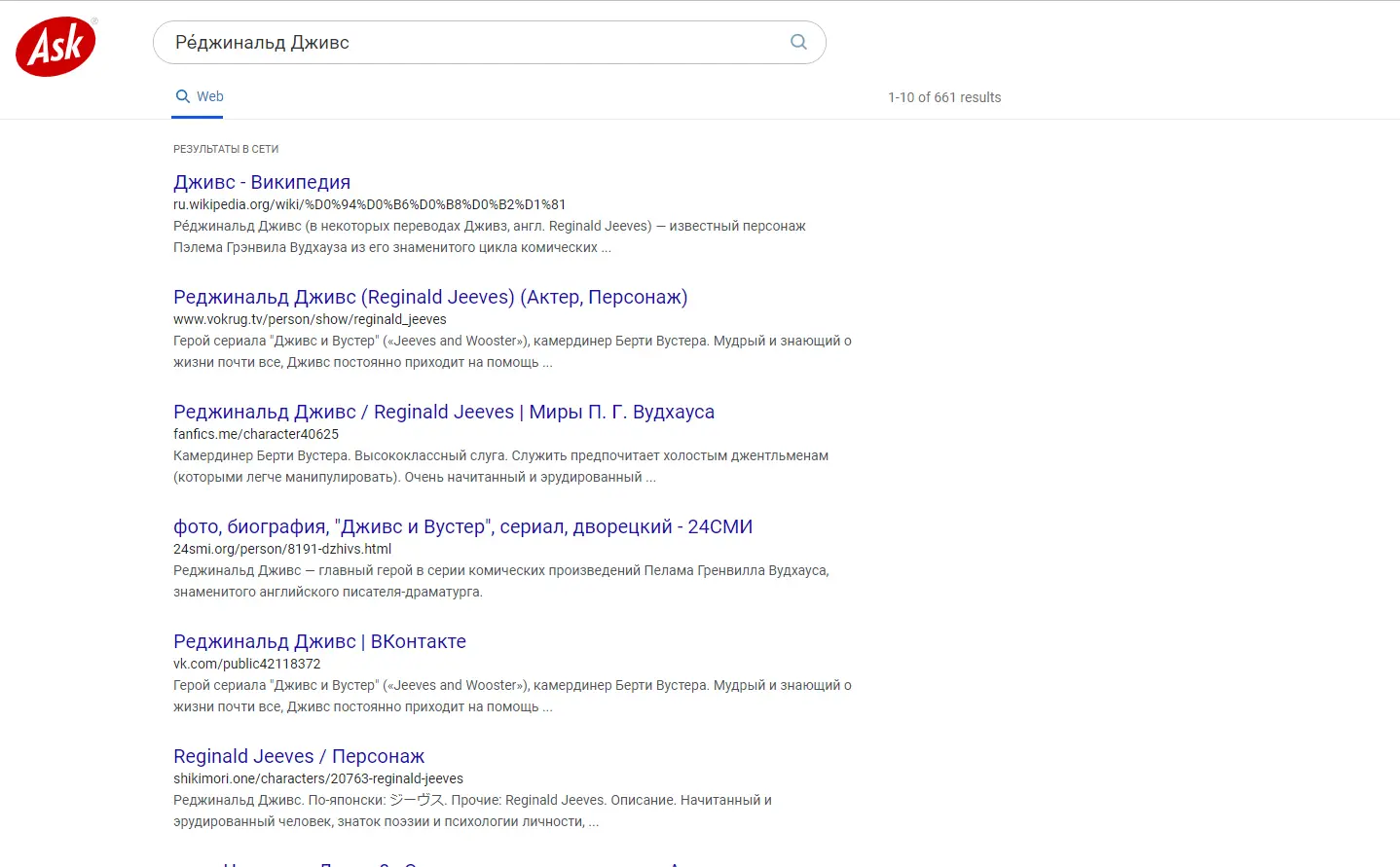Focus the search box with Ре́джинальд Дживс
Image resolution: width=1400 pixels, height=867 pixels.
(x=489, y=43)
